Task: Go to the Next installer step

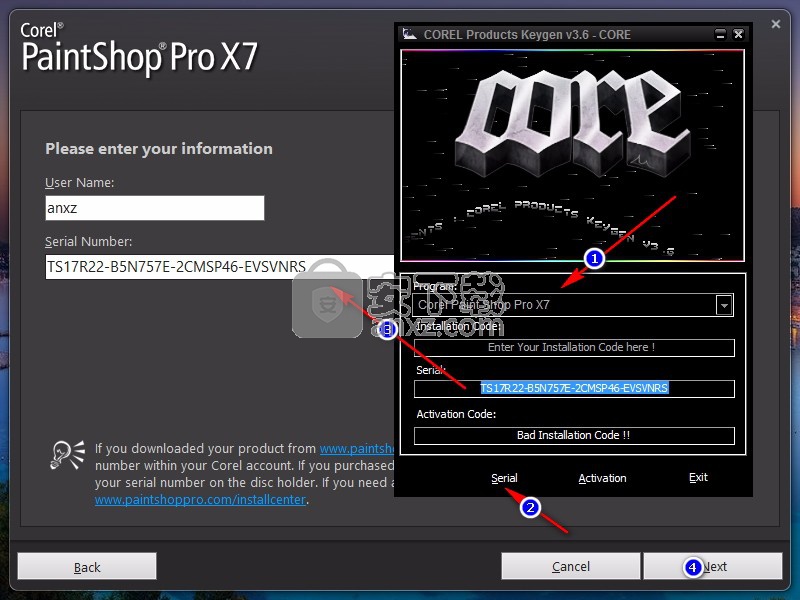Action: tap(713, 566)
